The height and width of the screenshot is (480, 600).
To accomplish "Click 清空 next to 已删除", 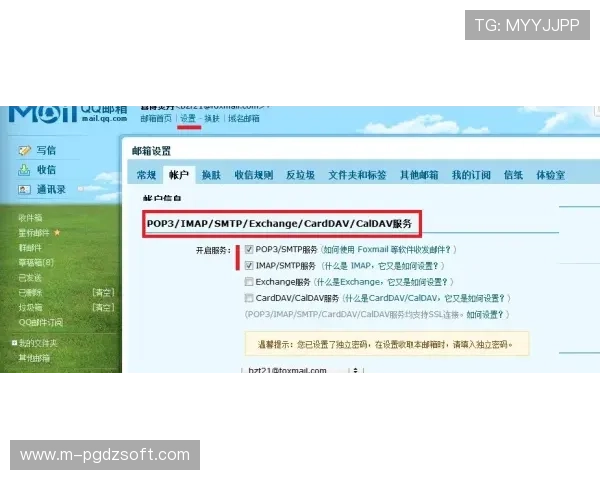I will tap(103, 292).
